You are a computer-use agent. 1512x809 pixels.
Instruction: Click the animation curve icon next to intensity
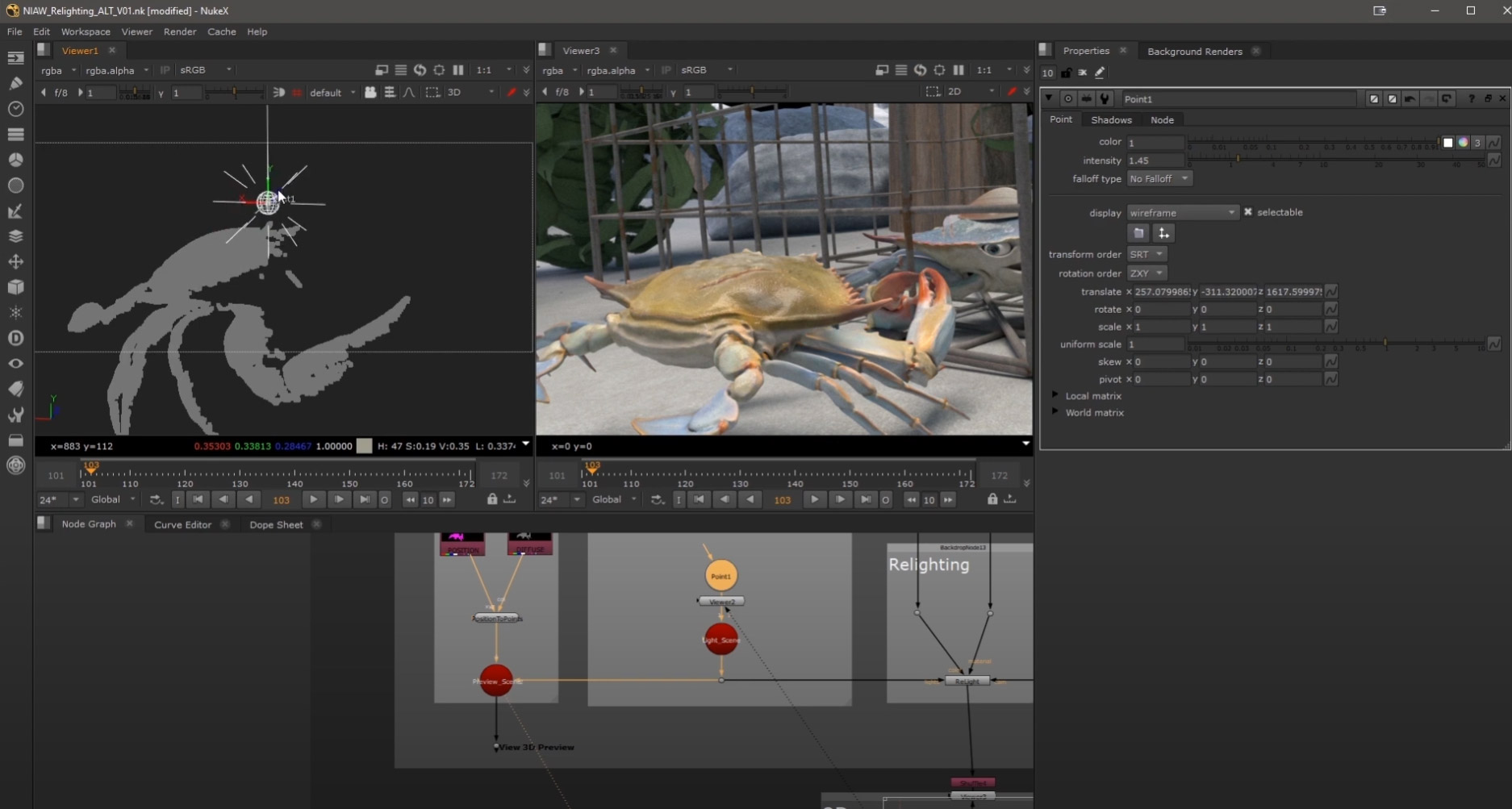coord(1493,159)
